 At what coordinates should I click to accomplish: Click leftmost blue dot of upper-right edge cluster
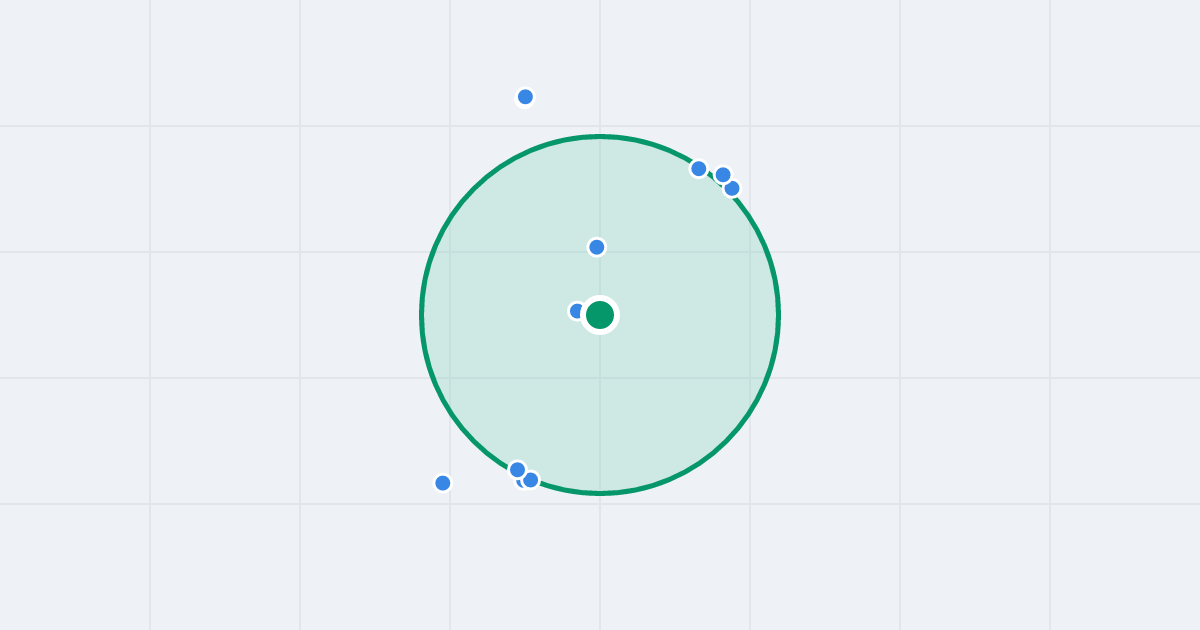[x=699, y=169]
